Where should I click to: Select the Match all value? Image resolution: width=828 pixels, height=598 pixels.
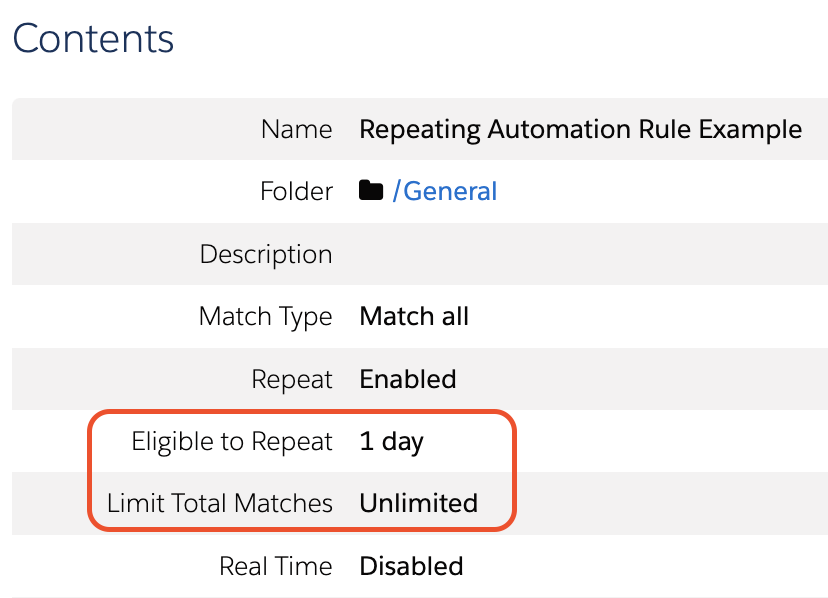tap(414, 317)
